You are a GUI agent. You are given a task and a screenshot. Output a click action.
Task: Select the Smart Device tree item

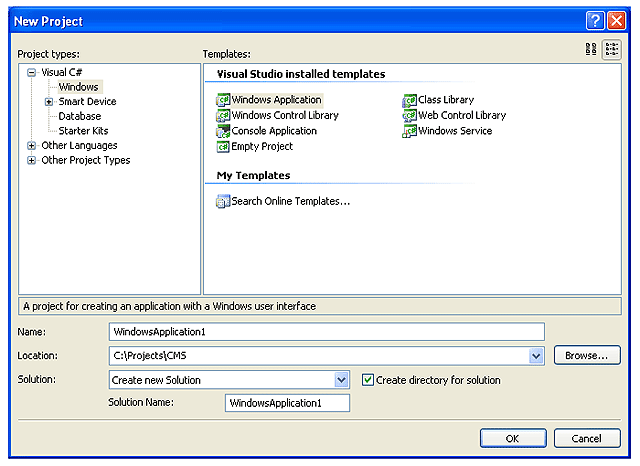click(x=87, y=102)
